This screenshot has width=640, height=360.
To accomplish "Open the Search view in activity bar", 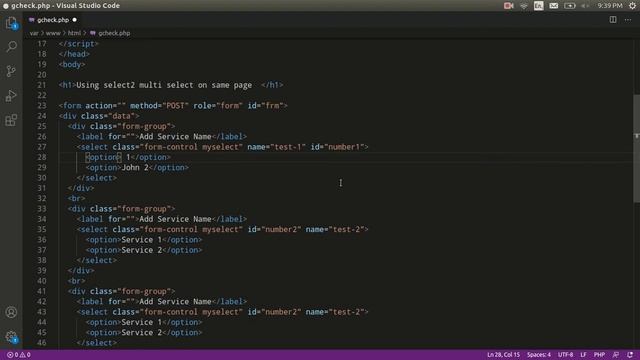I will click(11, 47).
